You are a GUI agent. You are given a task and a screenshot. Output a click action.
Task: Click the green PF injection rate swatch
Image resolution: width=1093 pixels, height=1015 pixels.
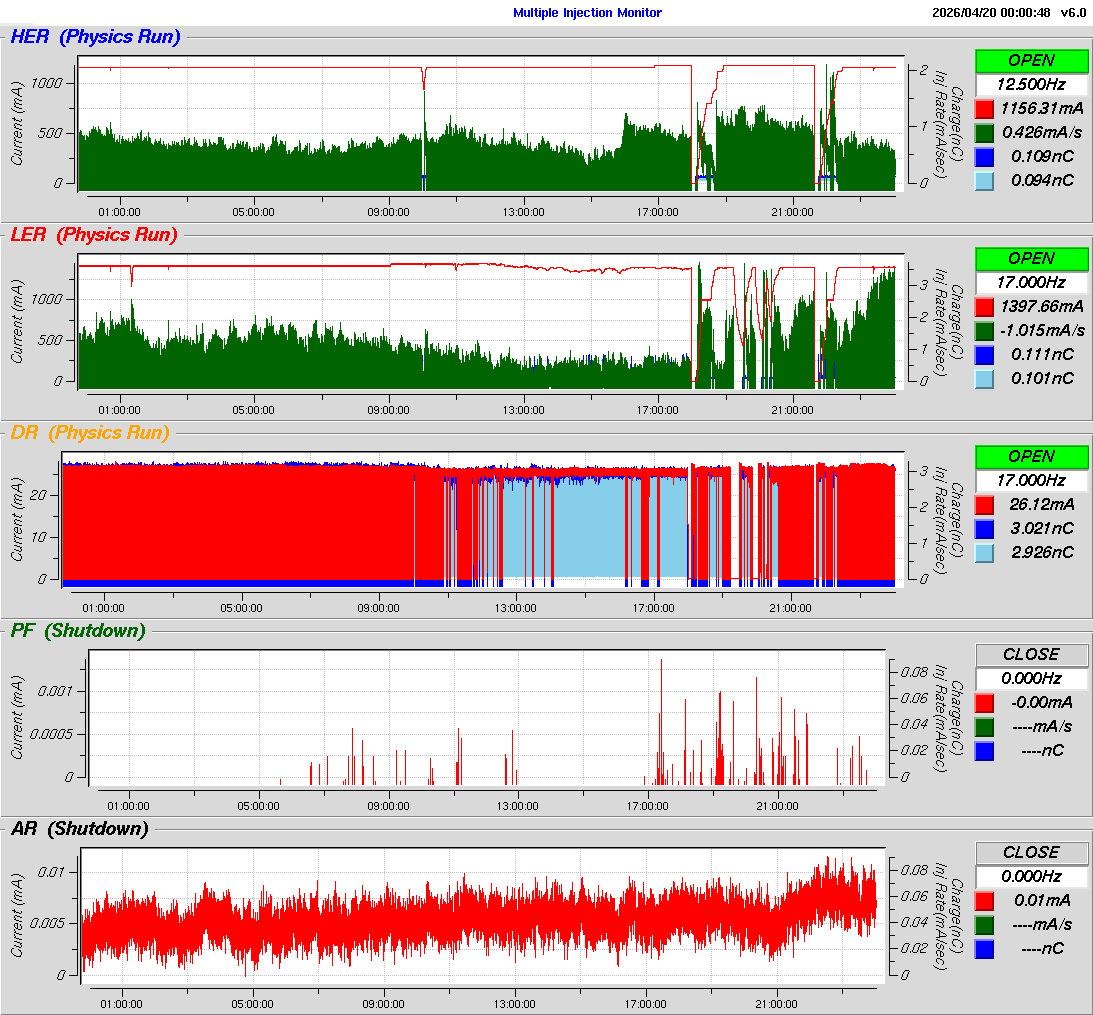pyautogui.click(x=984, y=726)
